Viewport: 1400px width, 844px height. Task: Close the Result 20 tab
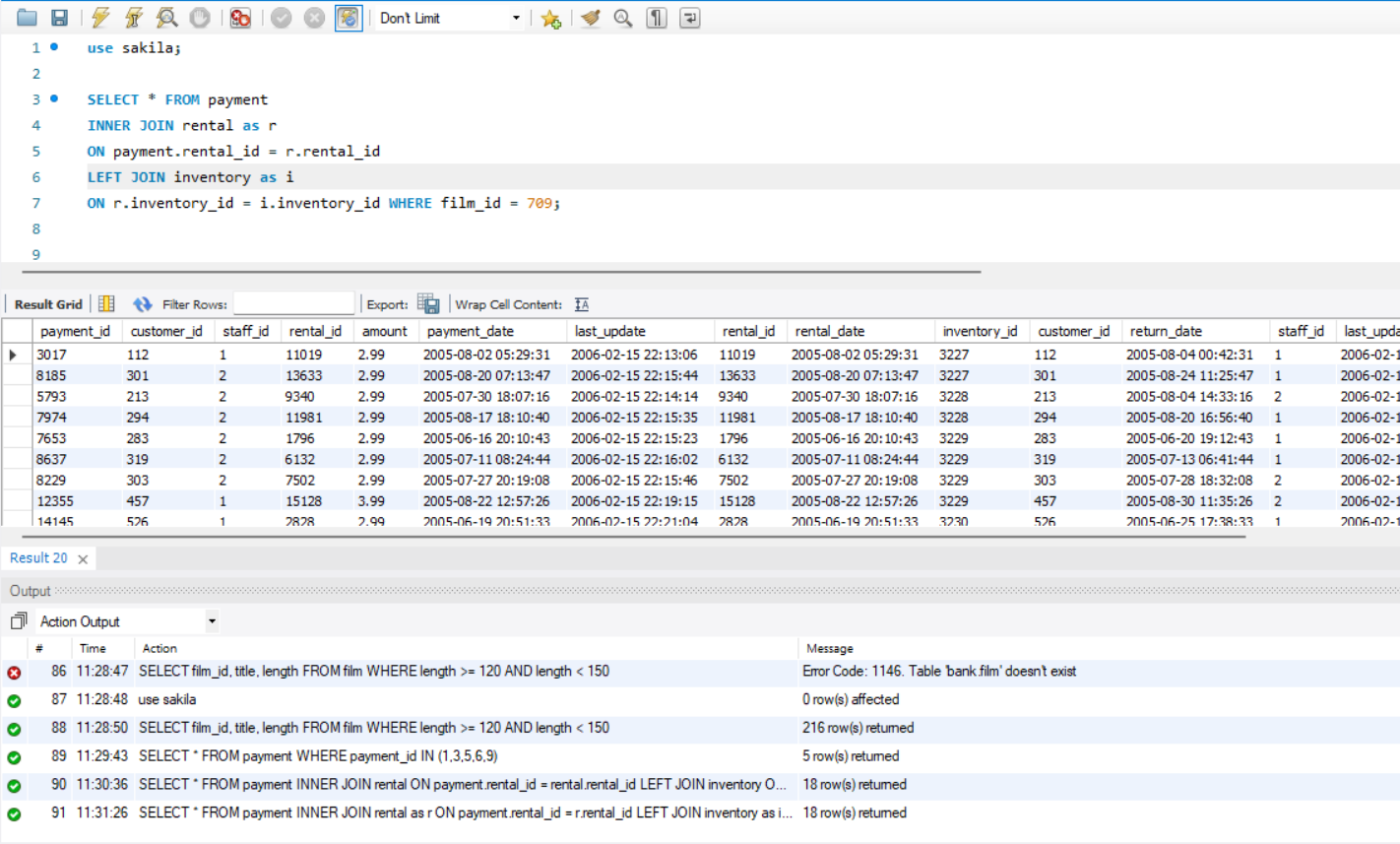point(83,559)
